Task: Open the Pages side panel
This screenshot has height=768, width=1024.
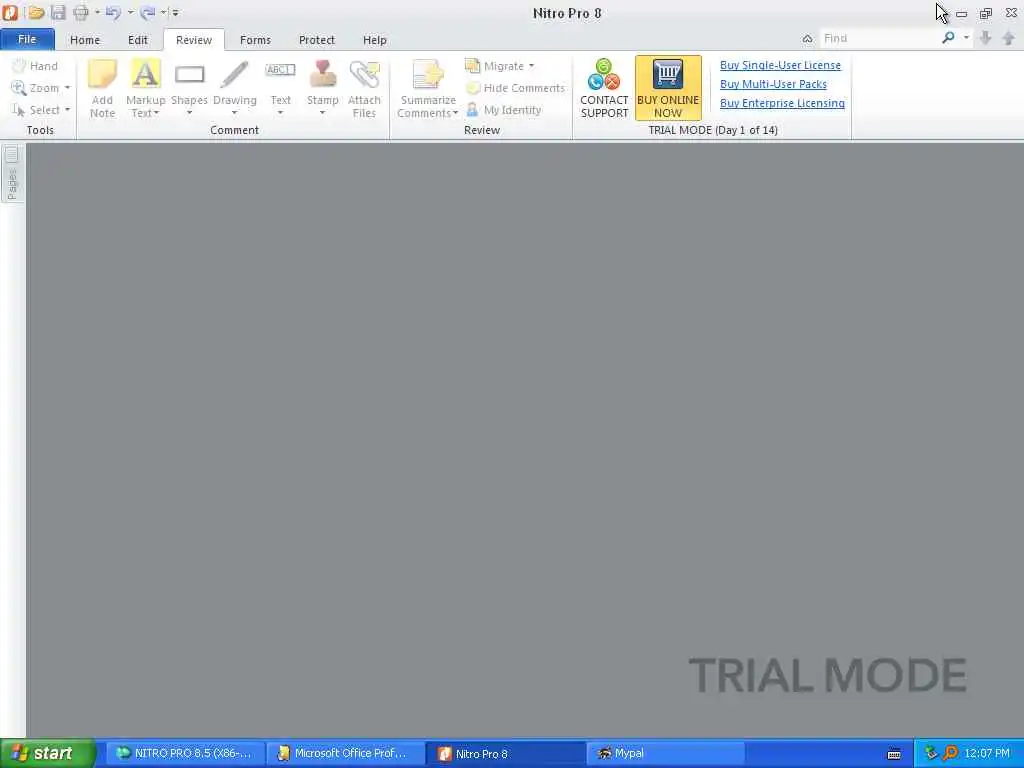Action: point(12,174)
